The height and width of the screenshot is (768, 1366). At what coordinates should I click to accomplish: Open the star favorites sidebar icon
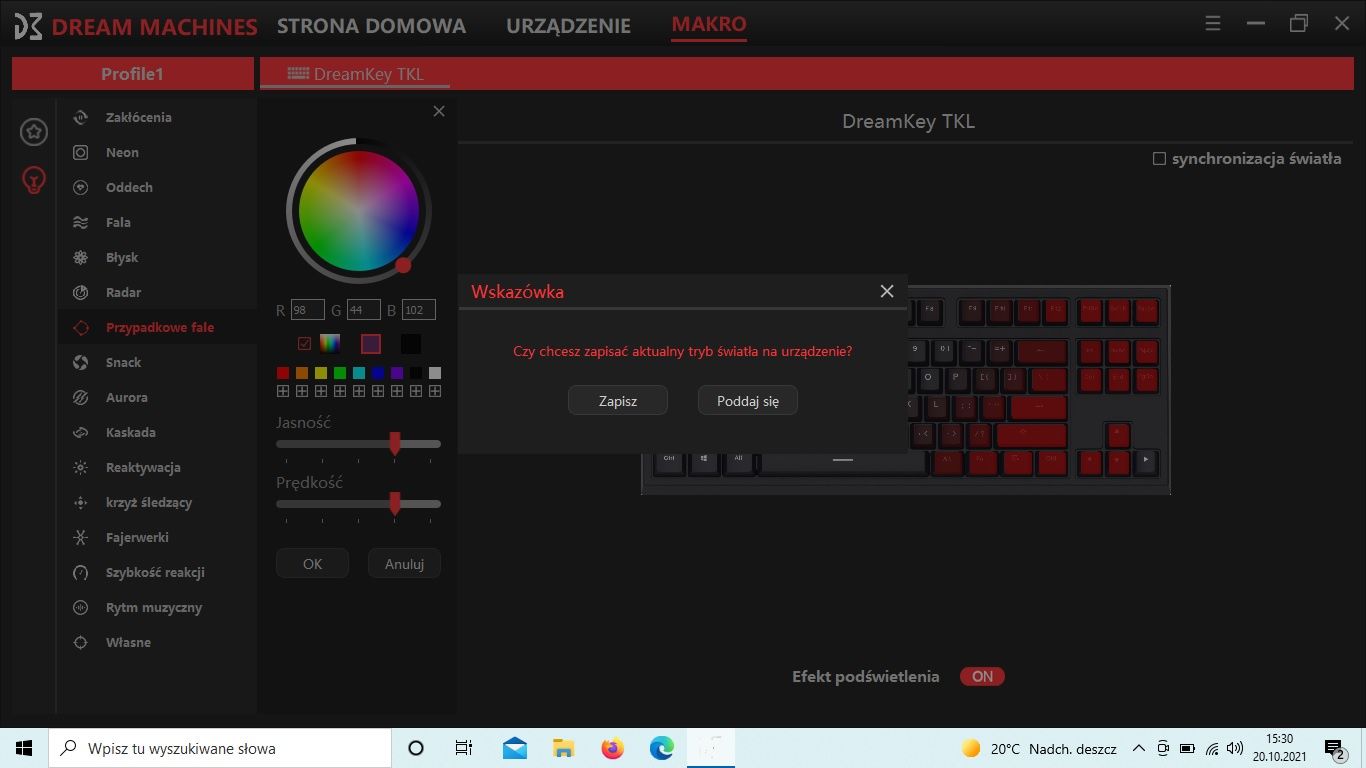(x=34, y=131)
